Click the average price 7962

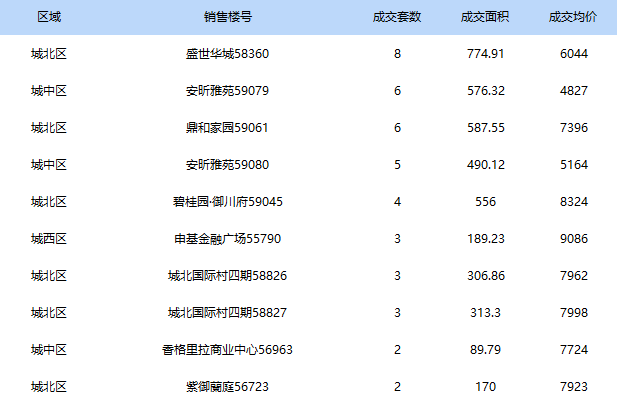[x=574, y=276]
